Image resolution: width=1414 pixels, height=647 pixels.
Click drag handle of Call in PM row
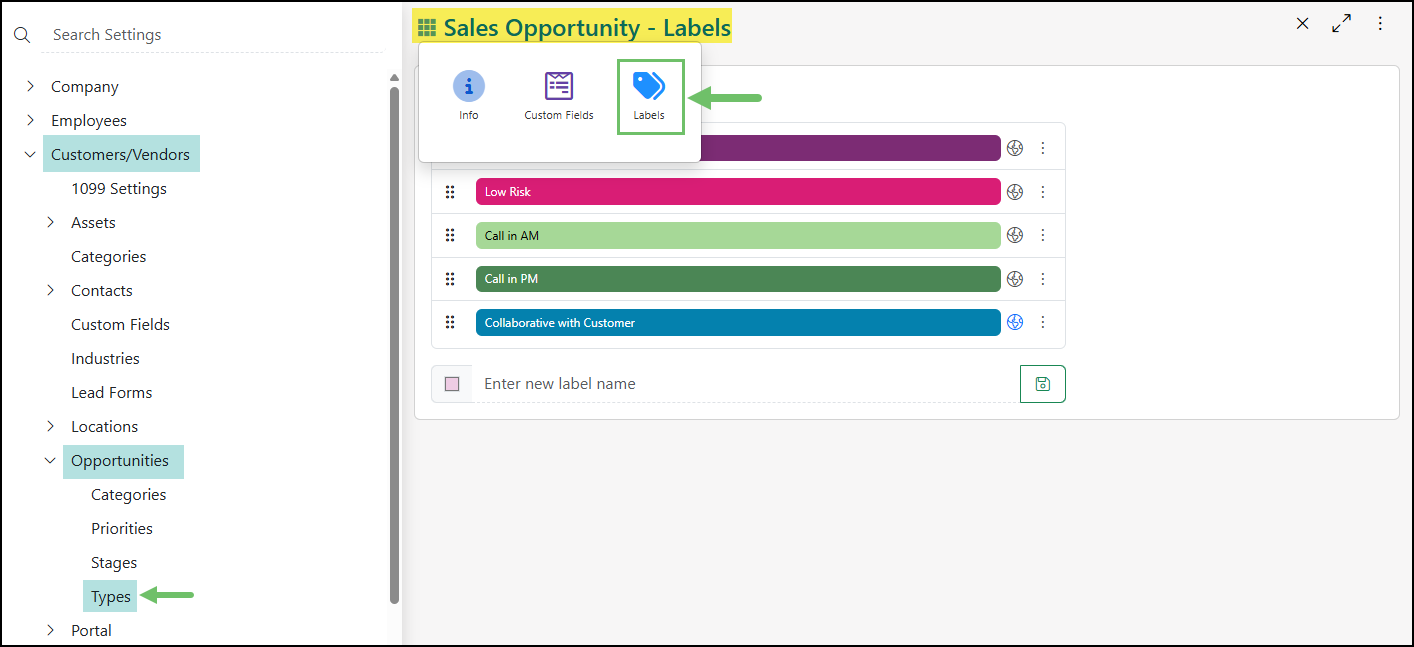(450, 279)
